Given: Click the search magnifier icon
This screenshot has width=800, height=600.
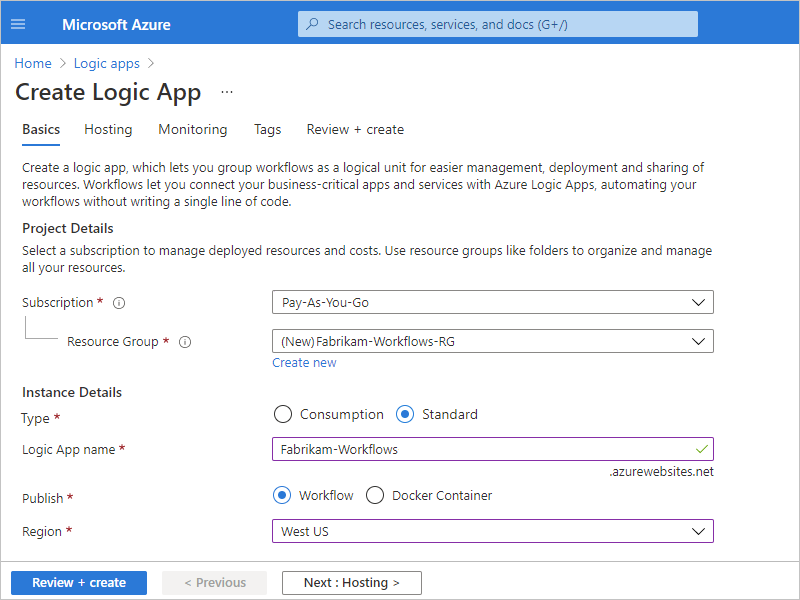Looking at the screenshot, I should point(313,24).
